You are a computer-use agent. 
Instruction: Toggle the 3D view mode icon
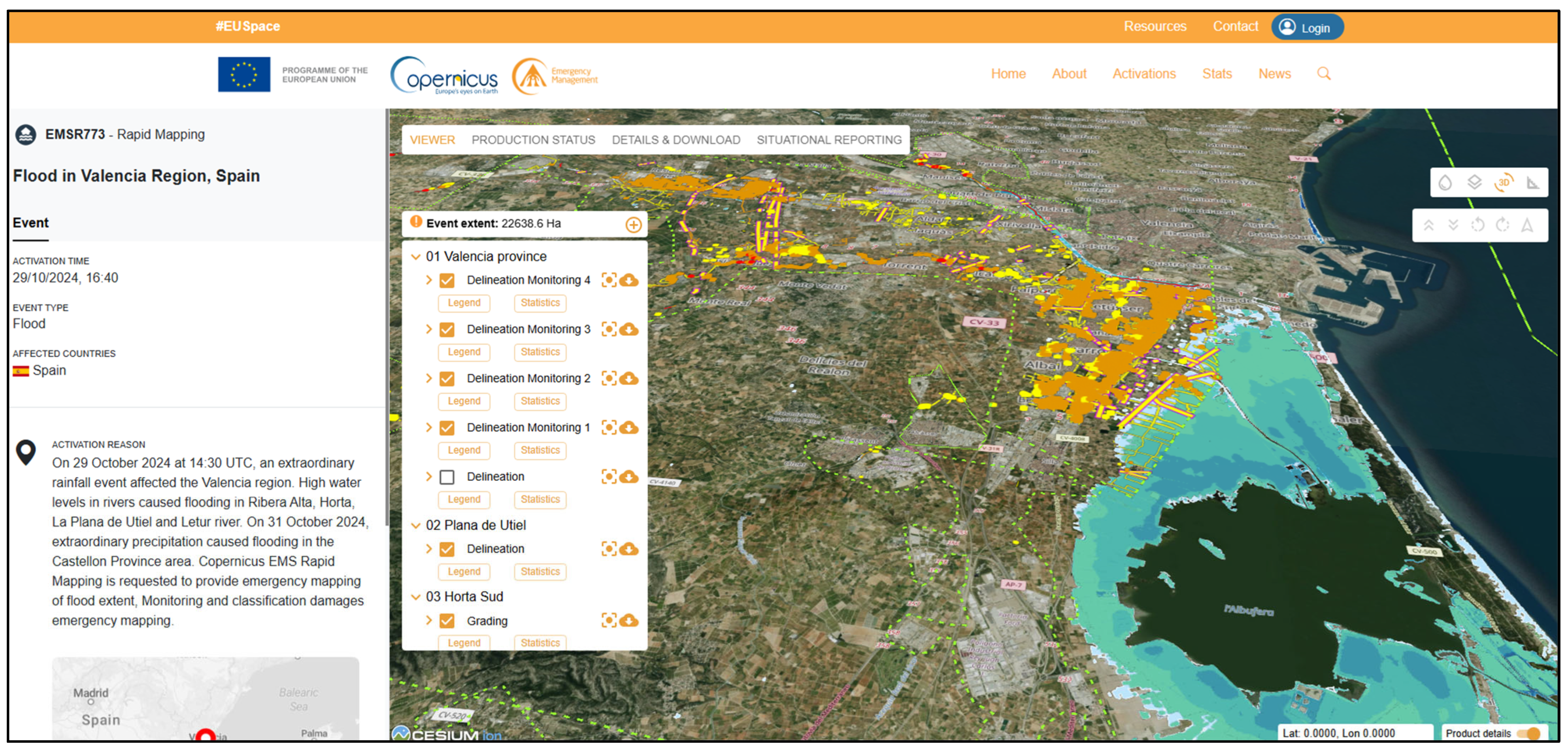(x=1504, y=182)
